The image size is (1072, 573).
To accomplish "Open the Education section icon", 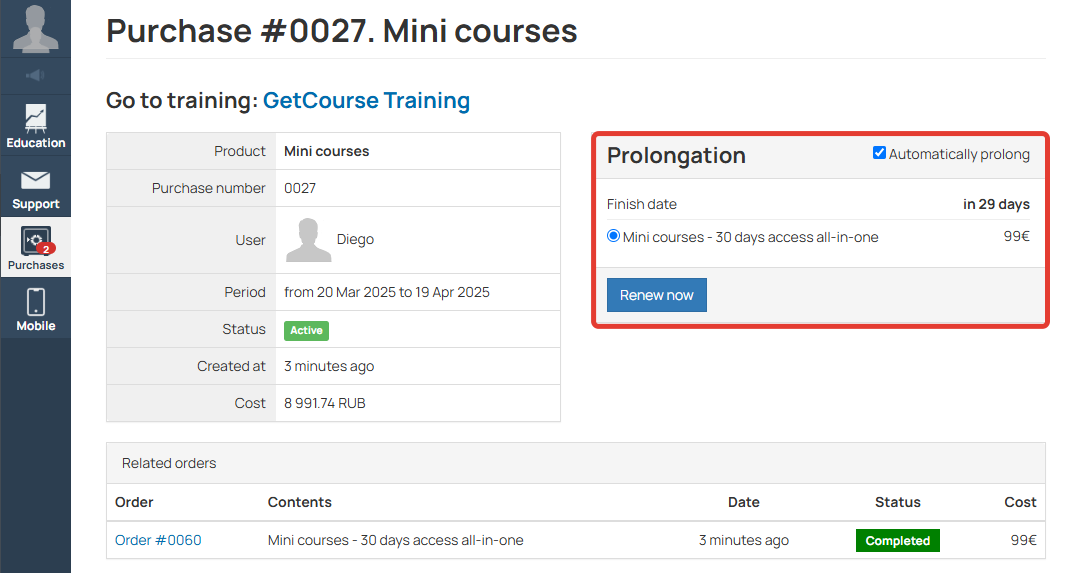I will 36,118.
